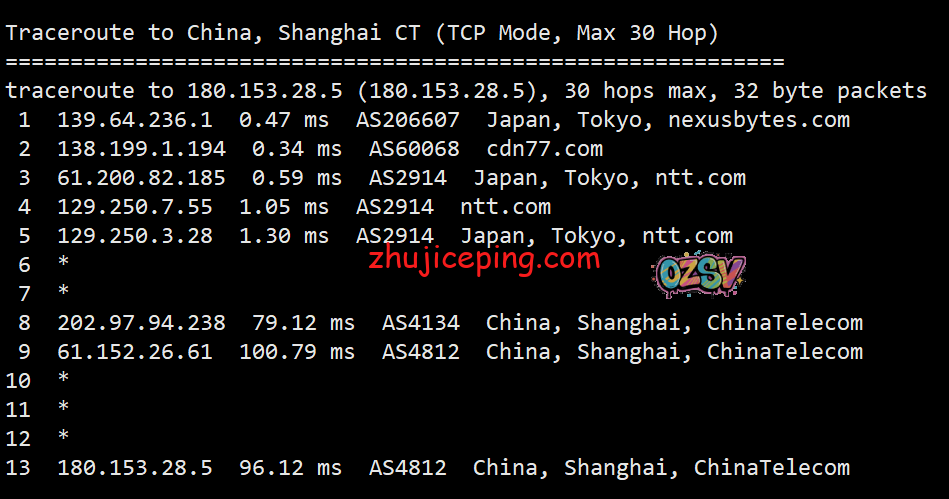This screenshot has height=499, width=949.
Task: Click the asterisk on hop 6
Action: (64, 265)
